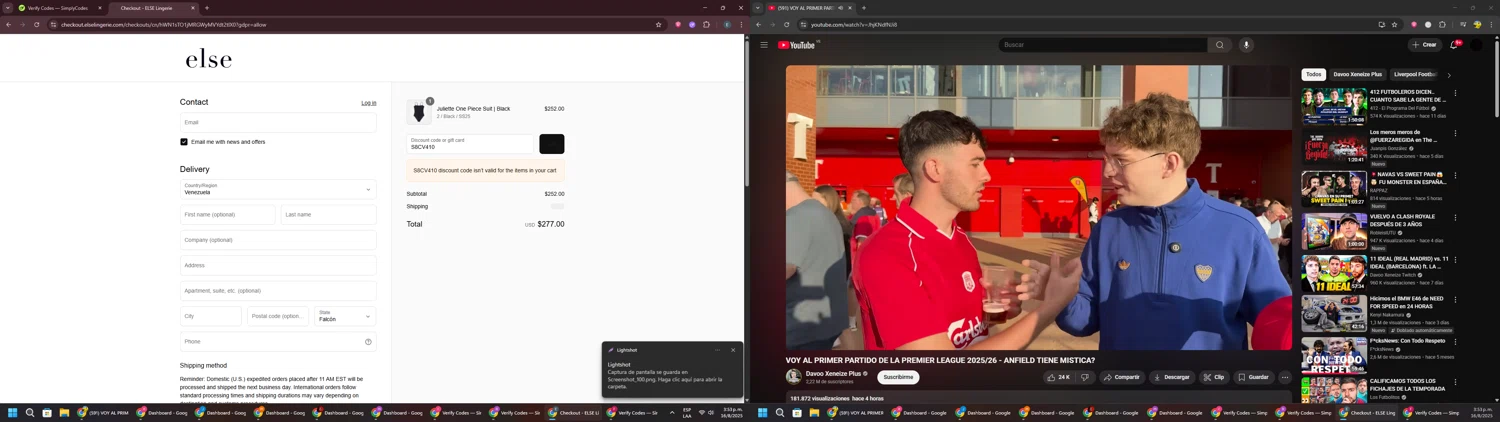Click the Crear create button

click(x=1425, y=45)
